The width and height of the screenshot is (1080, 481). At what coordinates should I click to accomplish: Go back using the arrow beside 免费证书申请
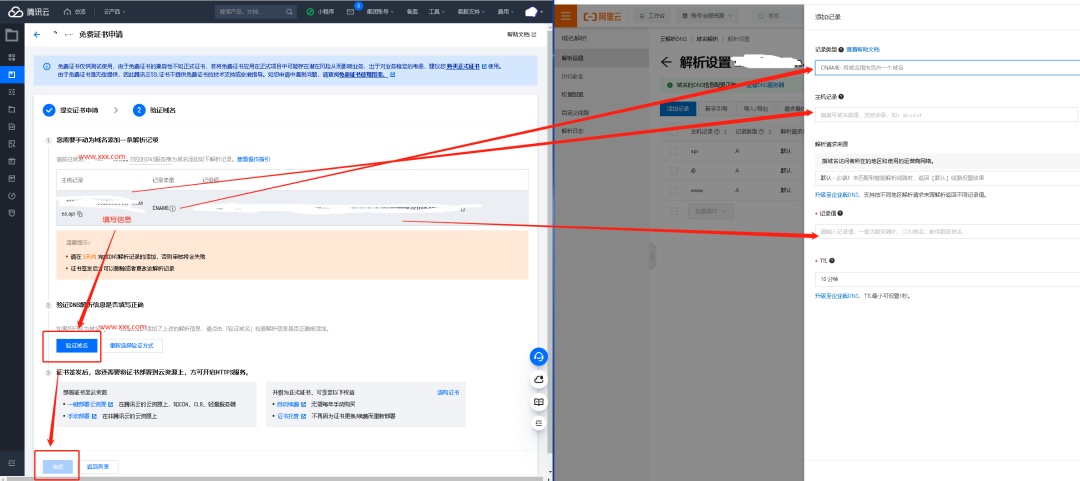click(x=37, y=34)
